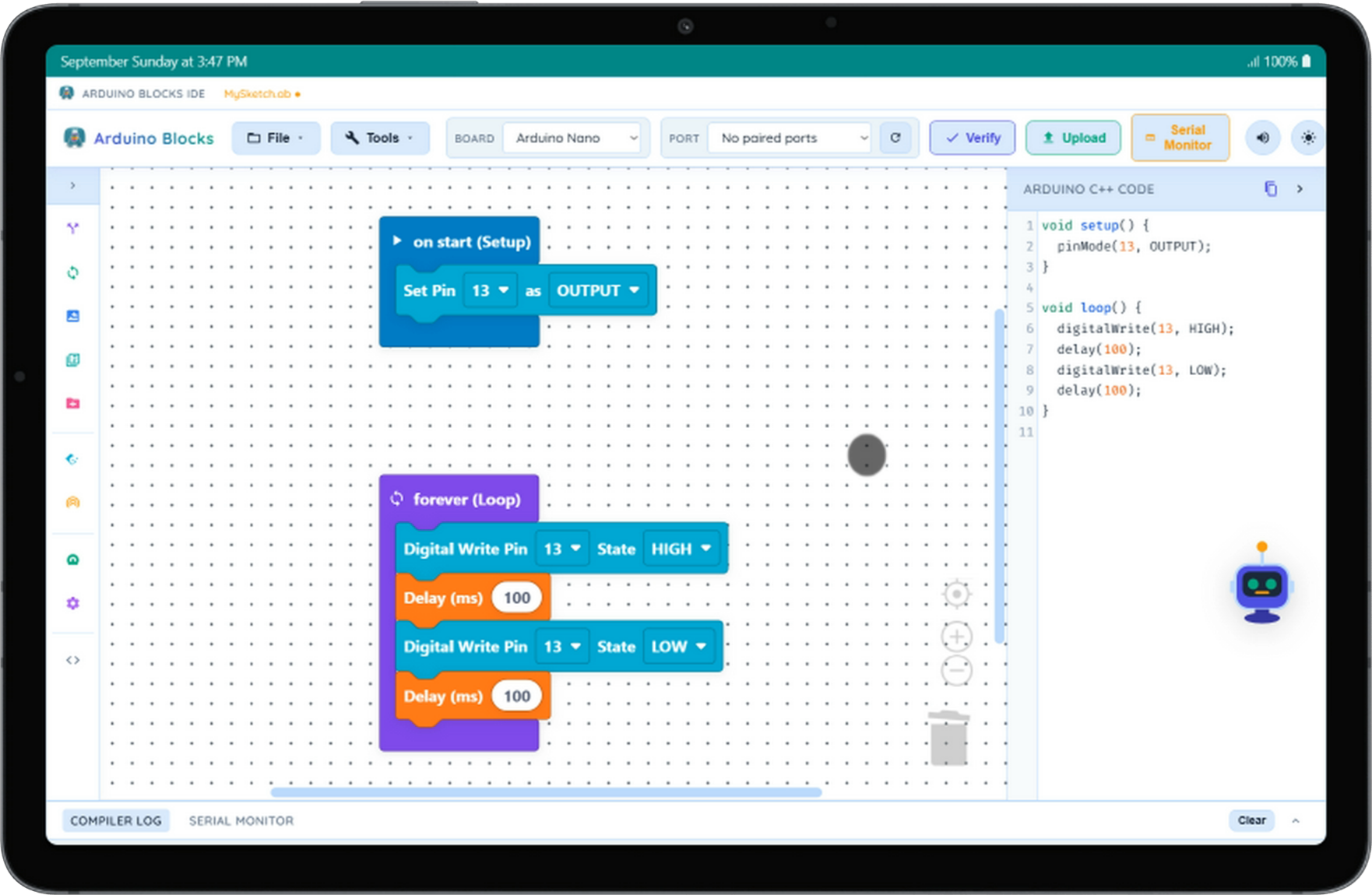Viewport: 1372px width, 895px height.
Task: Click code line void loop() {
Action: 1091,307
